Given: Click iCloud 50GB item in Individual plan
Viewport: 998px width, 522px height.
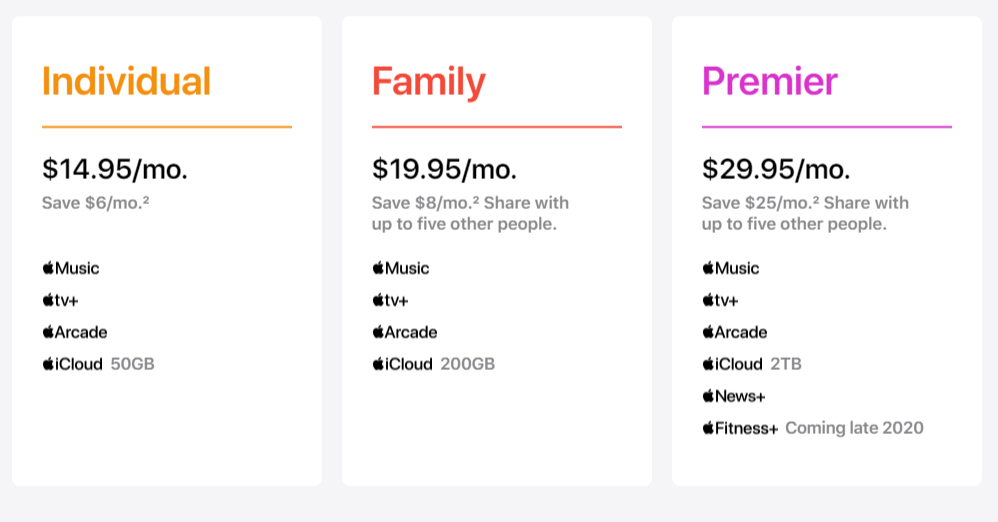Looking at the screenshot, I should (x=98, y=364).
